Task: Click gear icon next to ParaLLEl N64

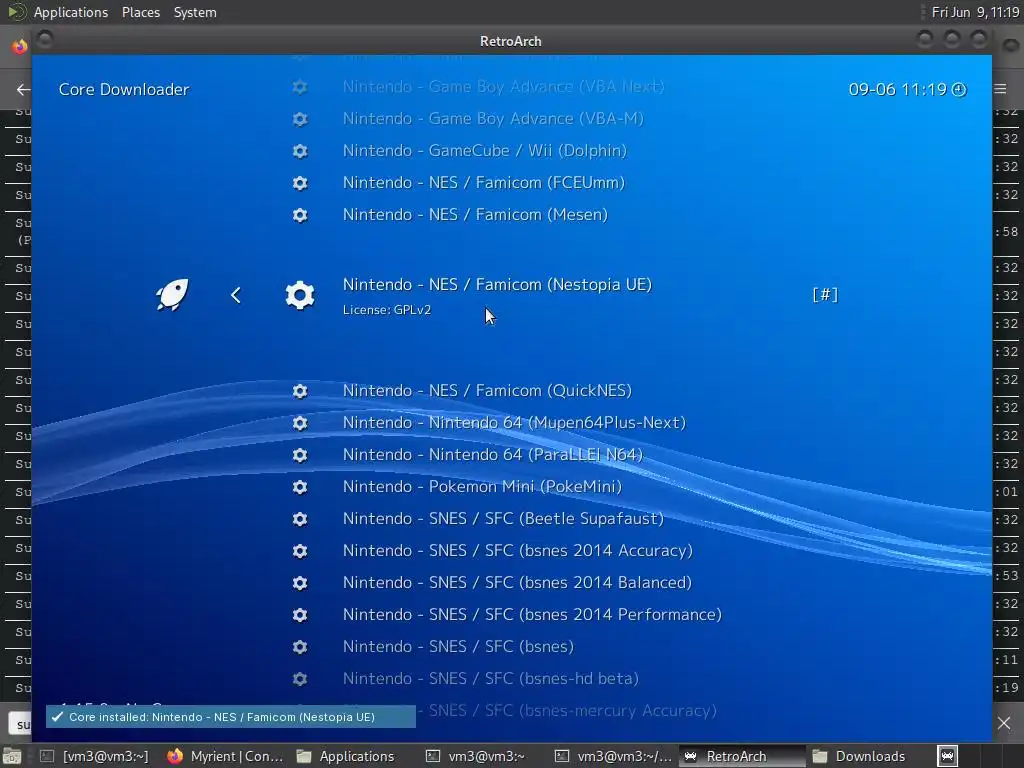Action: pyautogui.click(x=300, y=455)
